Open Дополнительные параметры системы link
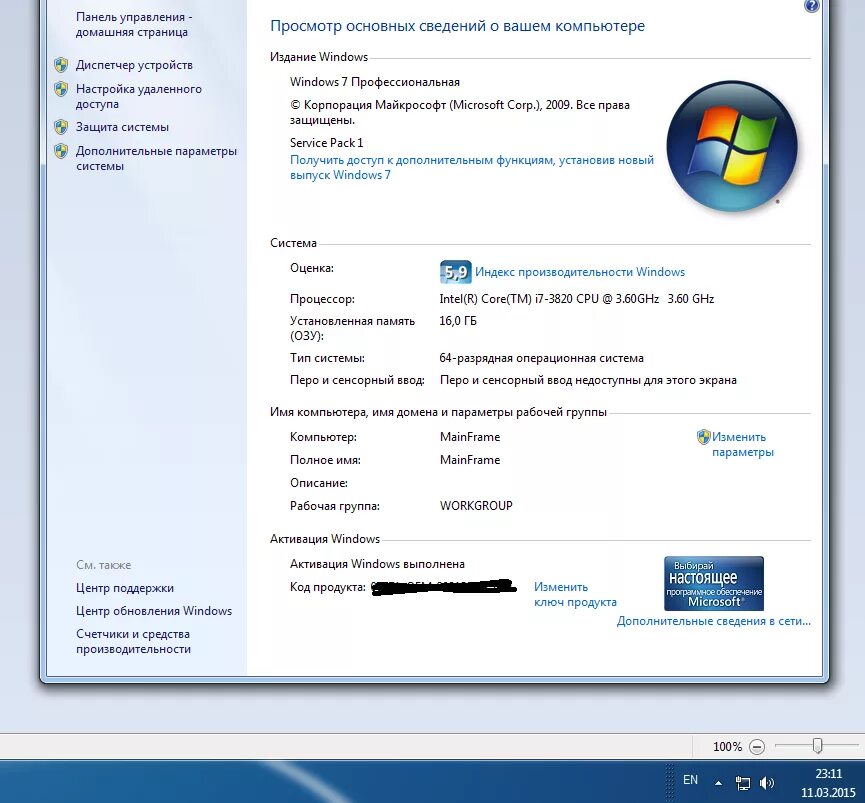865x803 pixels. [x=156, y=159]
